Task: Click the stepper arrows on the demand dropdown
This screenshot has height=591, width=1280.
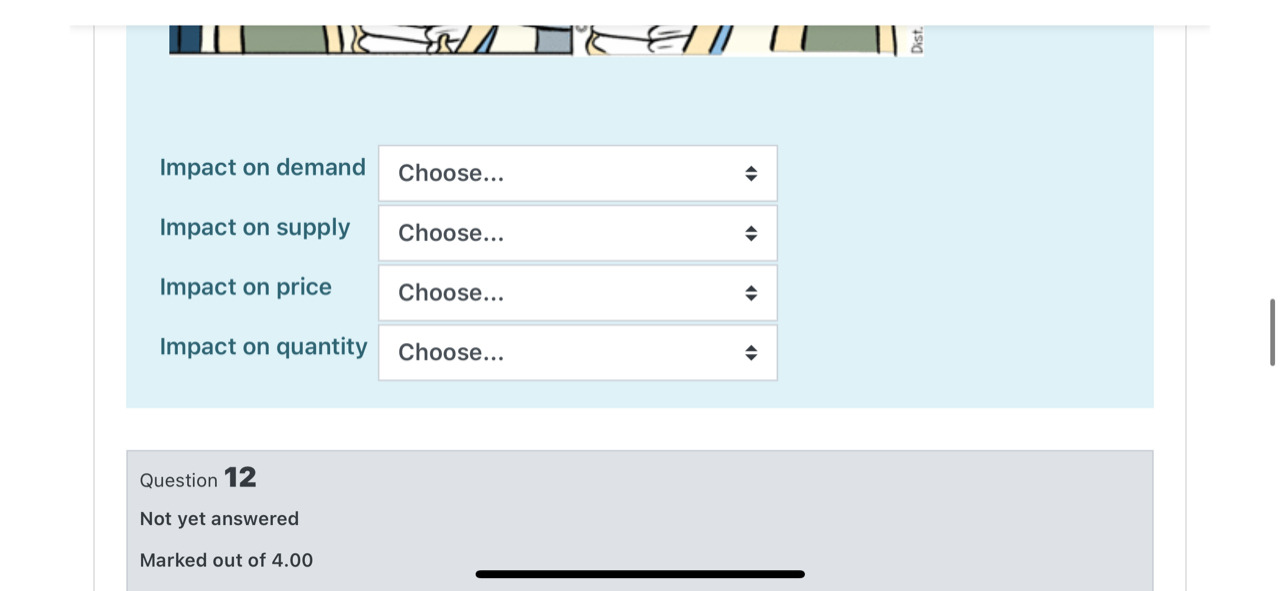Action: (x=750, y=173)
